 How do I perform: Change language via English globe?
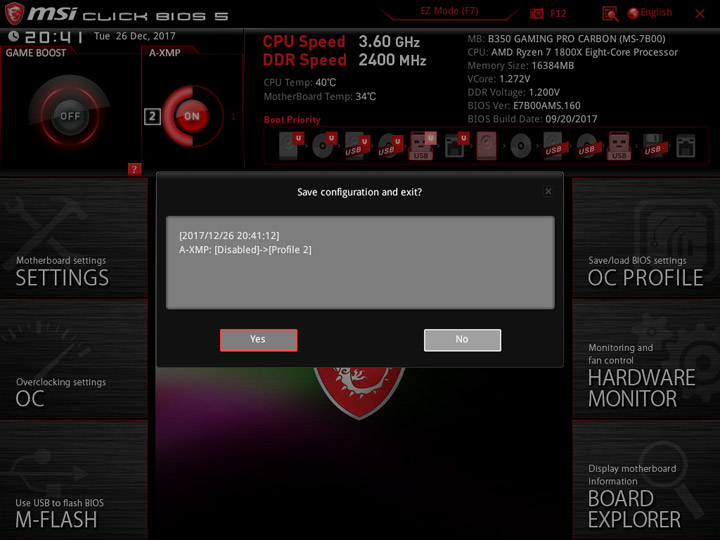[x=650, y=13]
